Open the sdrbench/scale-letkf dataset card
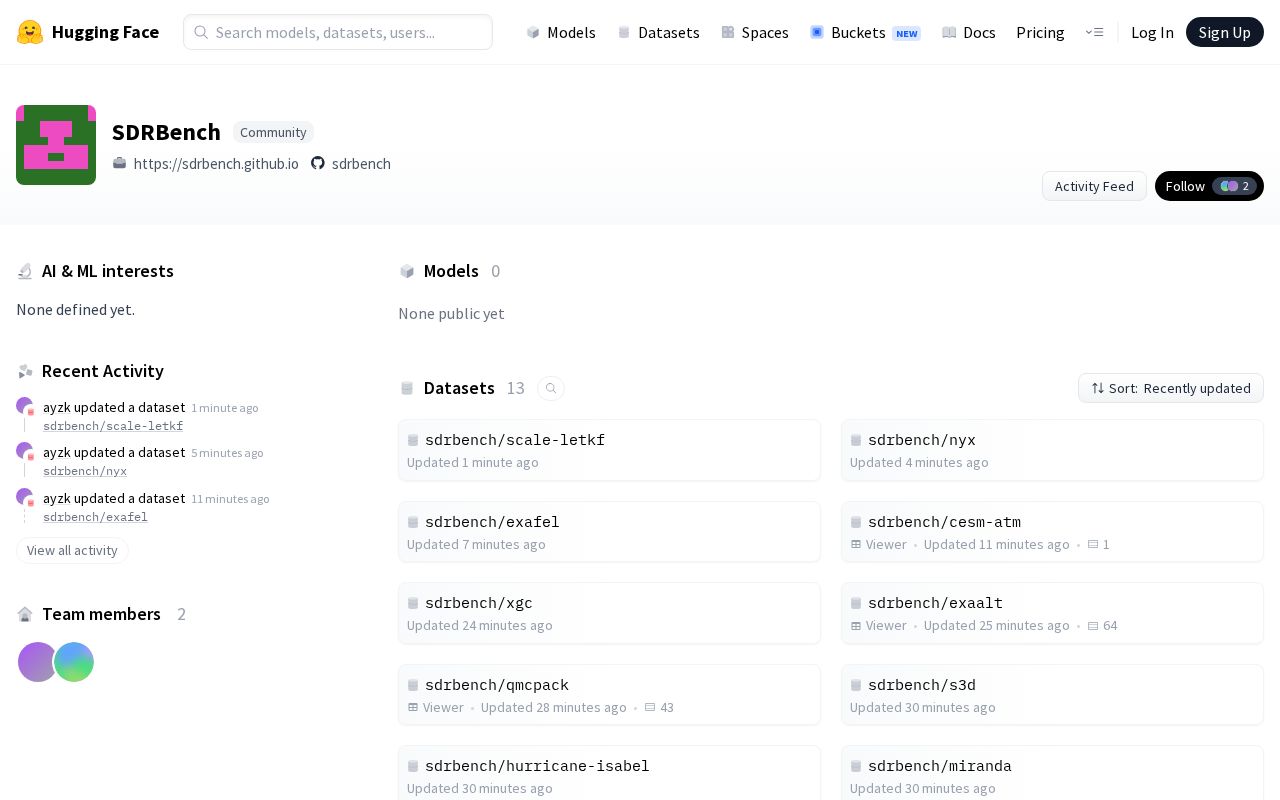The height and width of the screenshot is (800, 1280). pyautogui.click(x=609, y=450)
